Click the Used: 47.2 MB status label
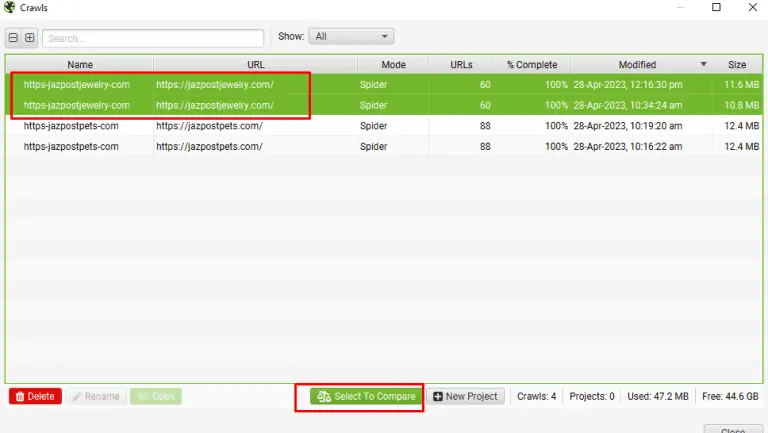Image resolution: width=768 pixels, height=433 pixels. (x=658, y=396)
